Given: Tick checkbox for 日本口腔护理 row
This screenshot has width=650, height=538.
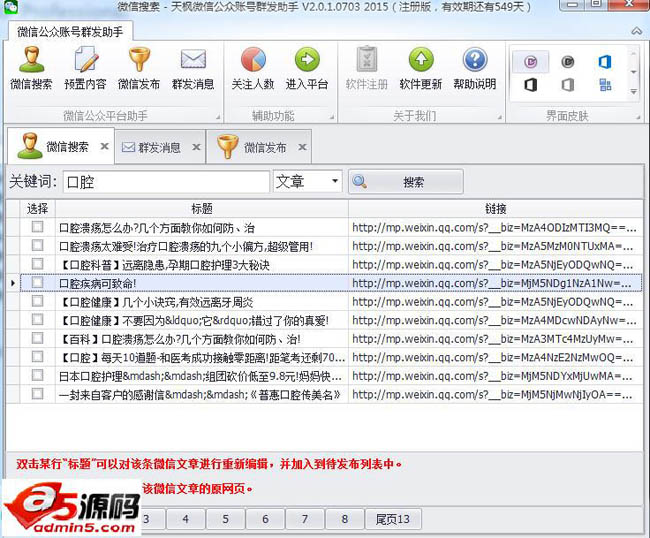Looking at the screenshot, I should tap(37, 375).
